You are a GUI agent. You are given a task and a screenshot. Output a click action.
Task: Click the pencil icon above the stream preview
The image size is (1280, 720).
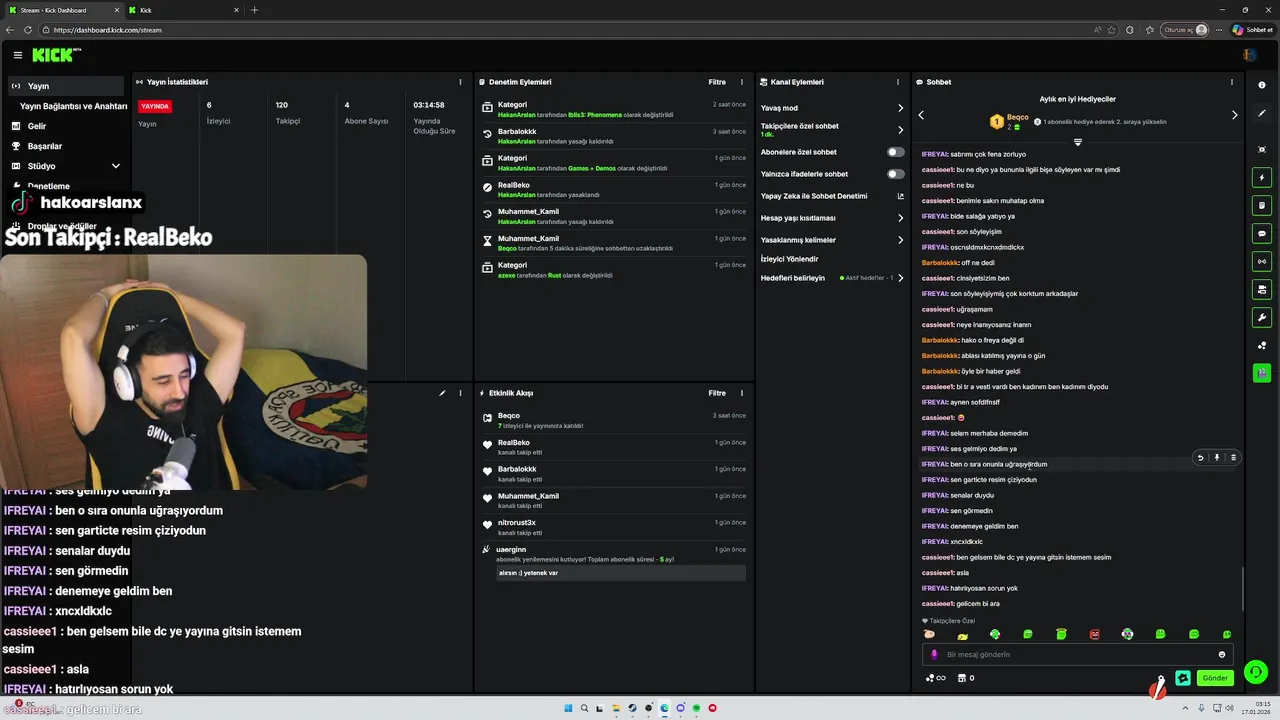(x=442, y=393)
